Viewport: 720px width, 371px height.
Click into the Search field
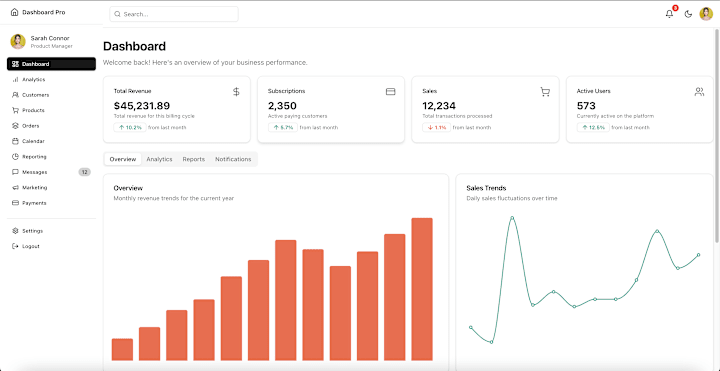pyautogui.click(x=174, y=14)
